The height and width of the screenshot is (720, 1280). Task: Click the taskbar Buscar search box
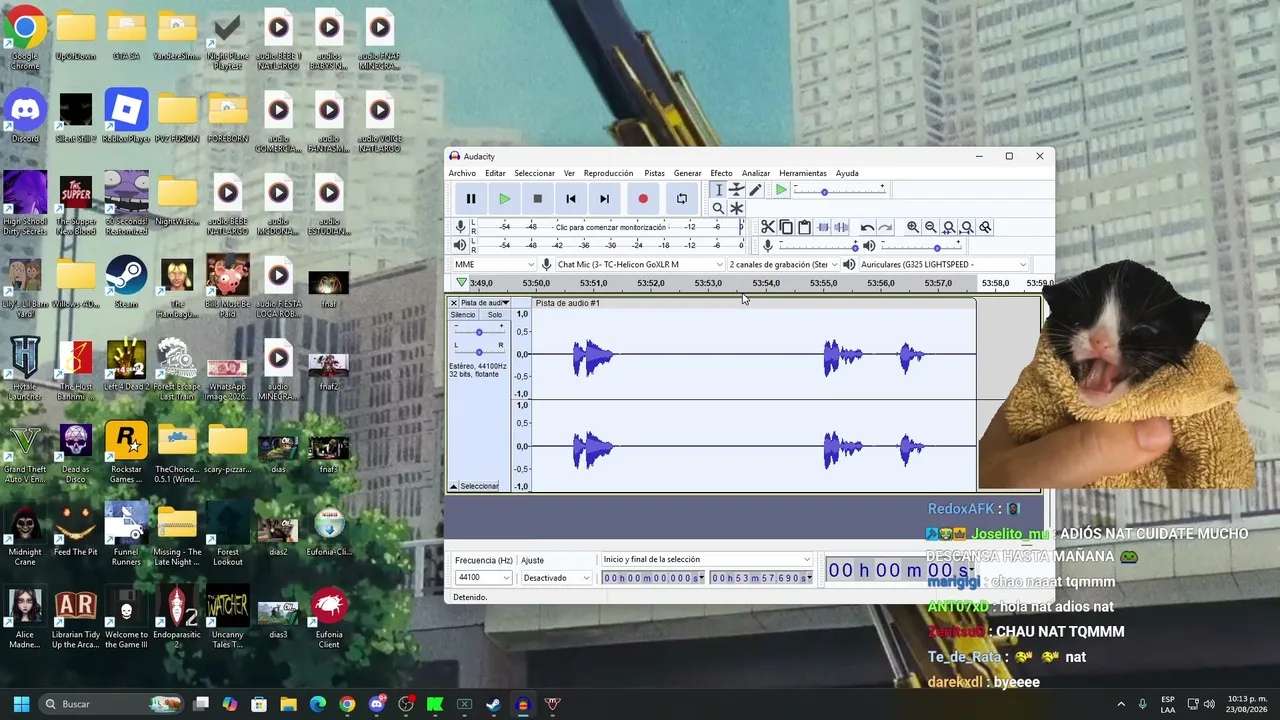pyautogui.click(x=111, y=704)
